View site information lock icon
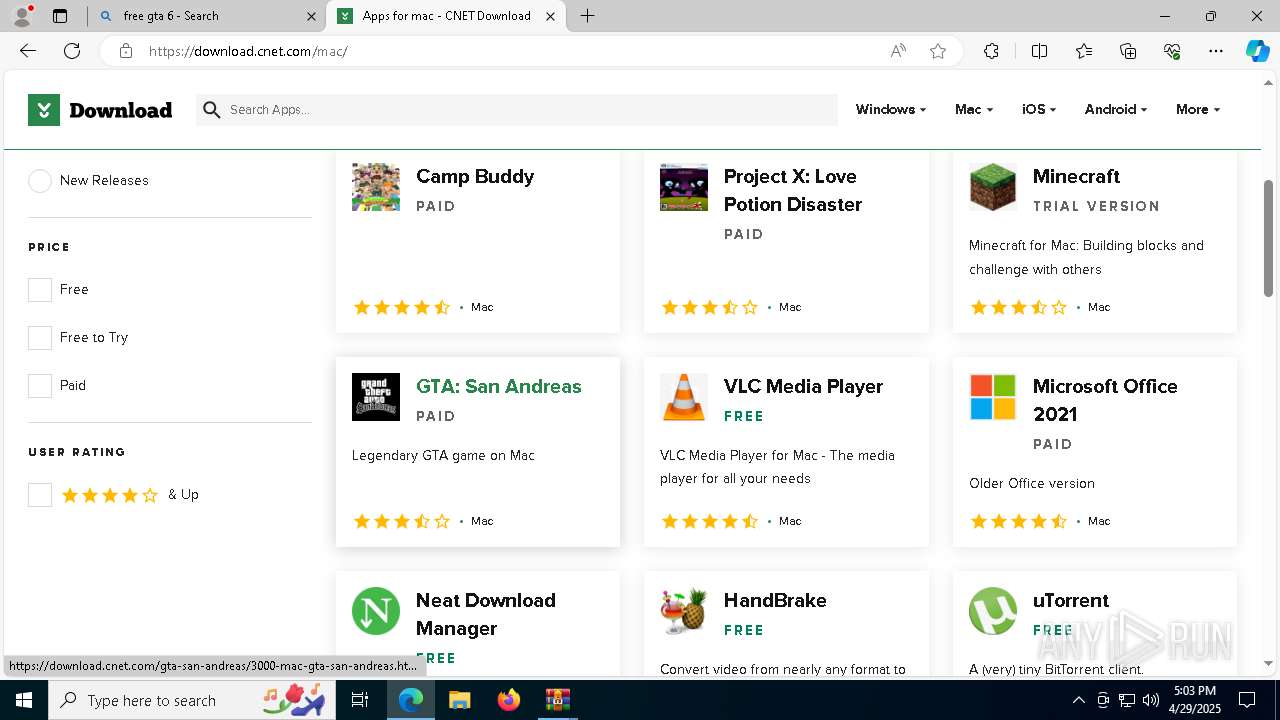Image resolution: width=1280 pixels, height=720 pixels. pos(126,51)
